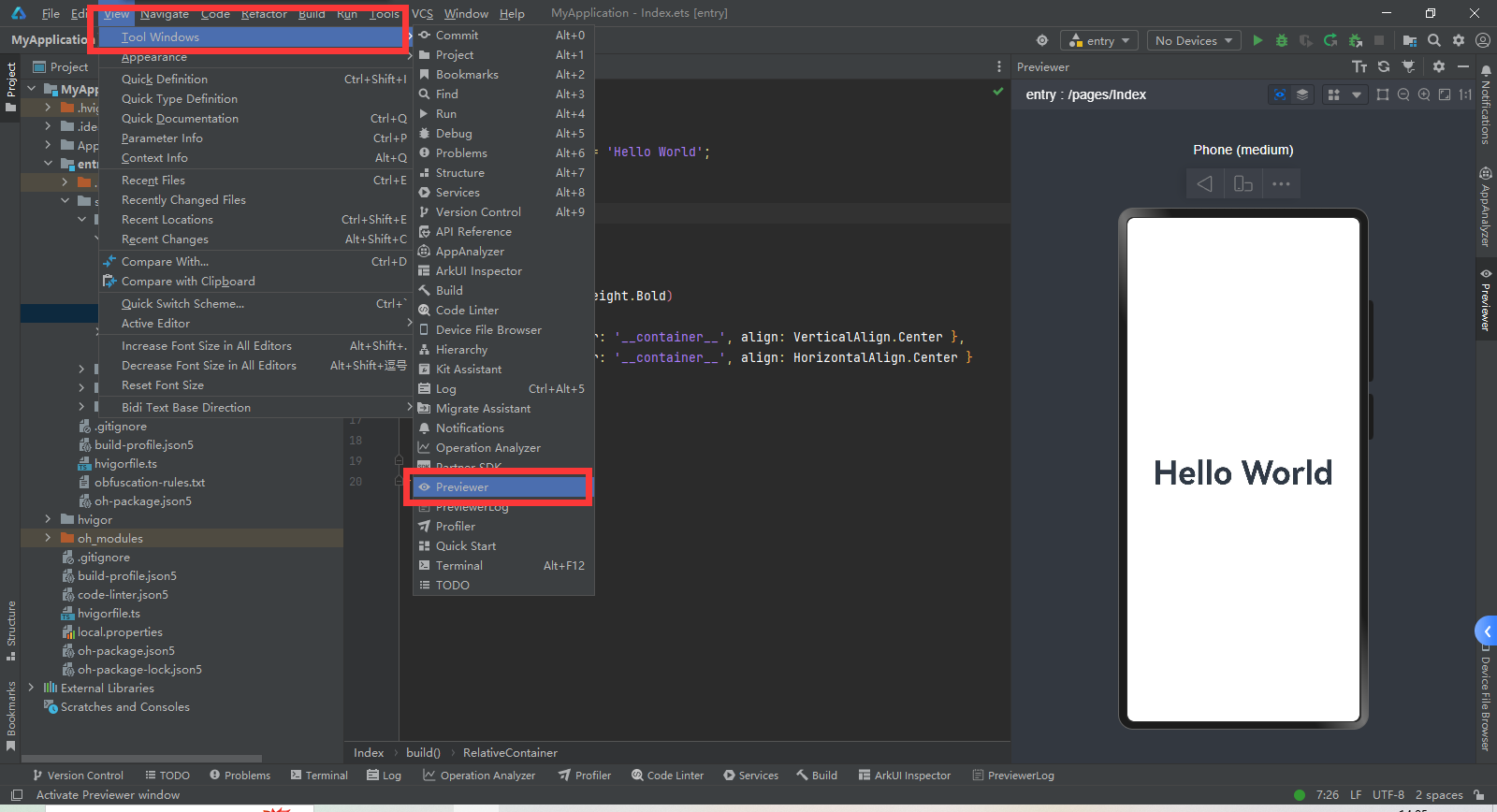1497x812 pixels.
Task: Open the Project Structure folder icon
Action: 1410,40
